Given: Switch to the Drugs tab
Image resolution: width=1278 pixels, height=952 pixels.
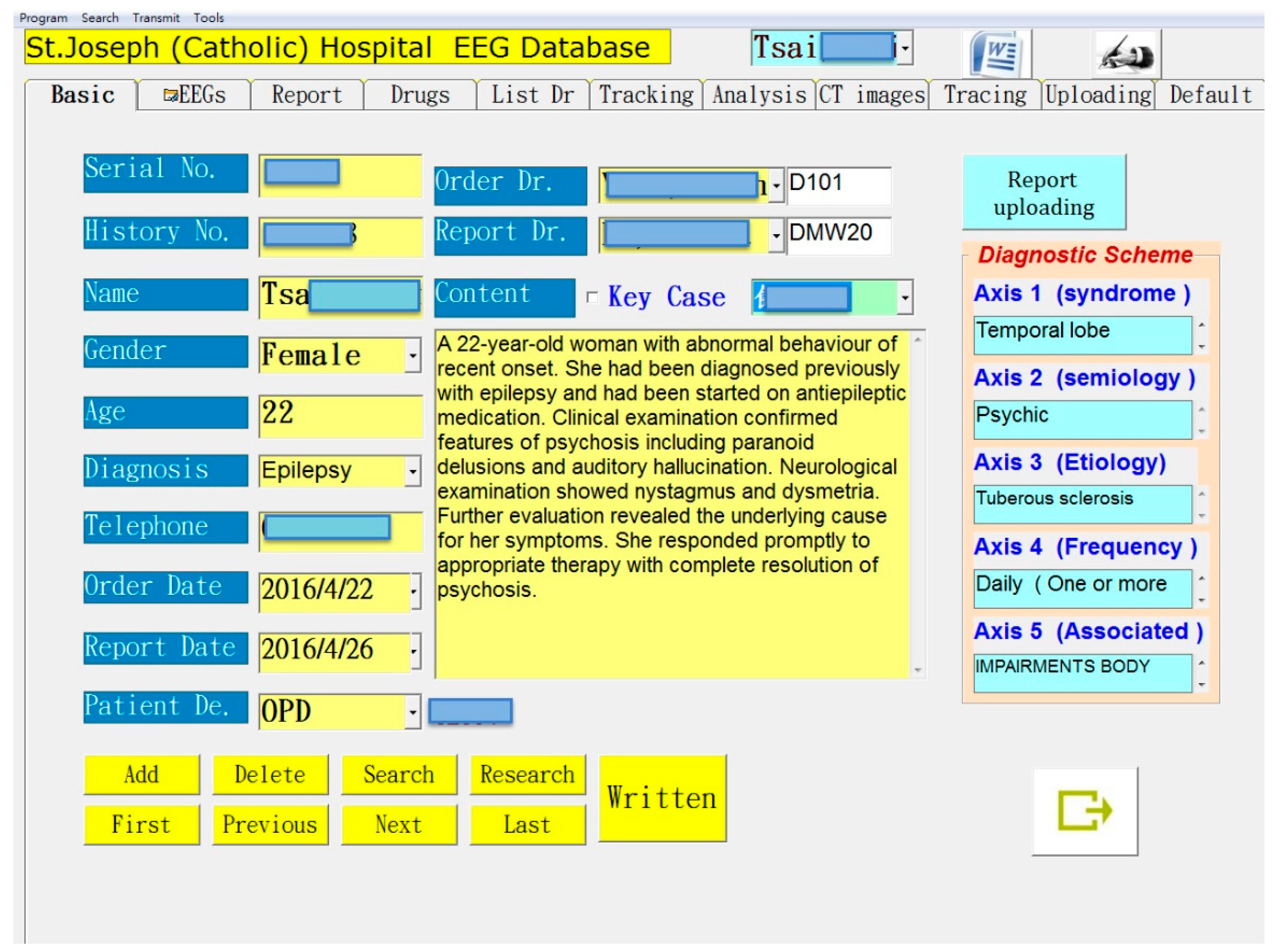Looking at the screenshot, I should [x=419, y=95].
